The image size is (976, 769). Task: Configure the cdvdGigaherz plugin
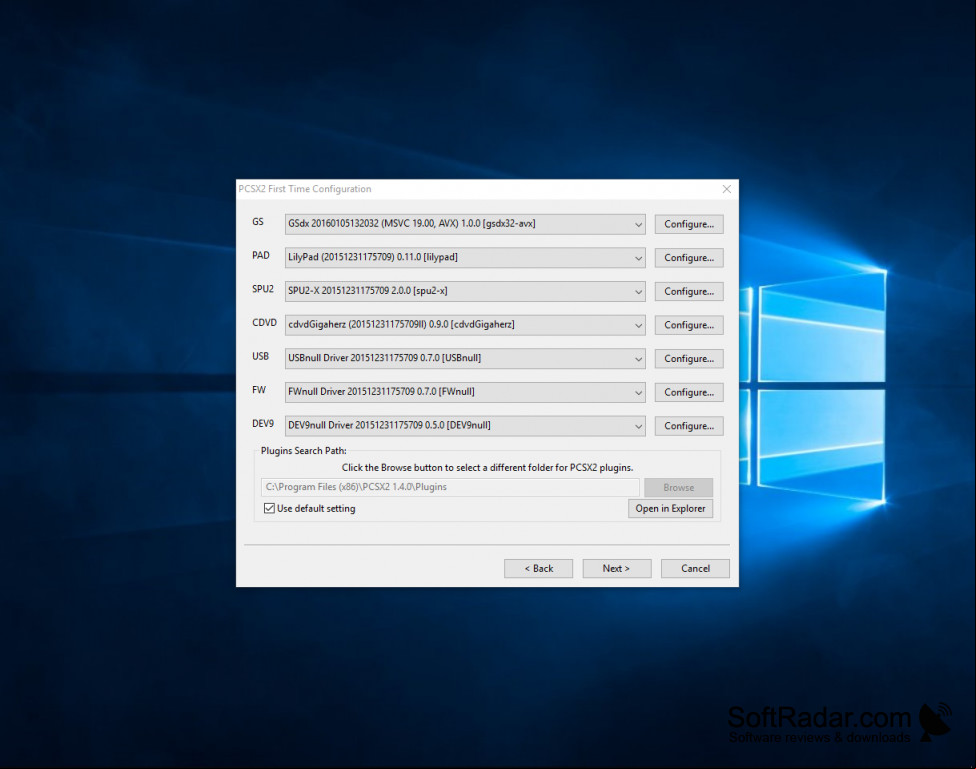[x=688, y=325]
